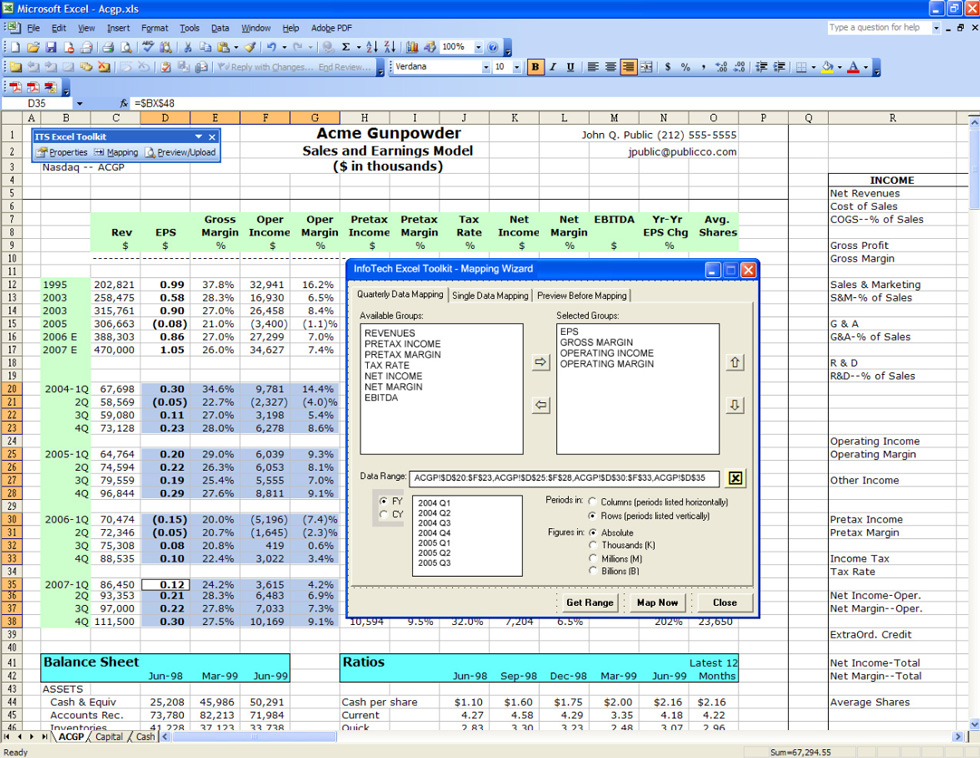The height and width of the screenshot is (758, 980).
Task: Click the Get Range button
Action: pos(589,602)
